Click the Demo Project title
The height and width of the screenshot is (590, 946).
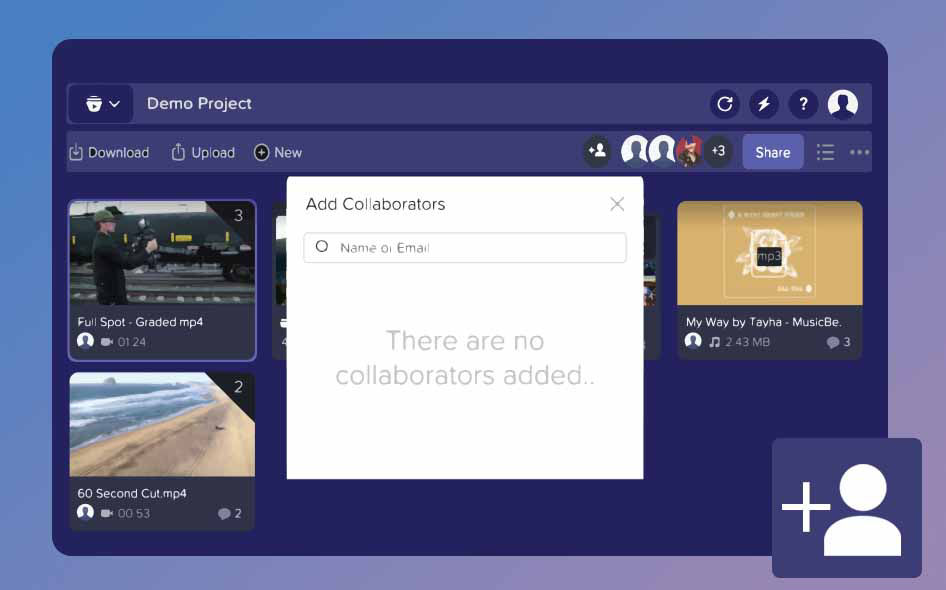(x=198, y=103)
